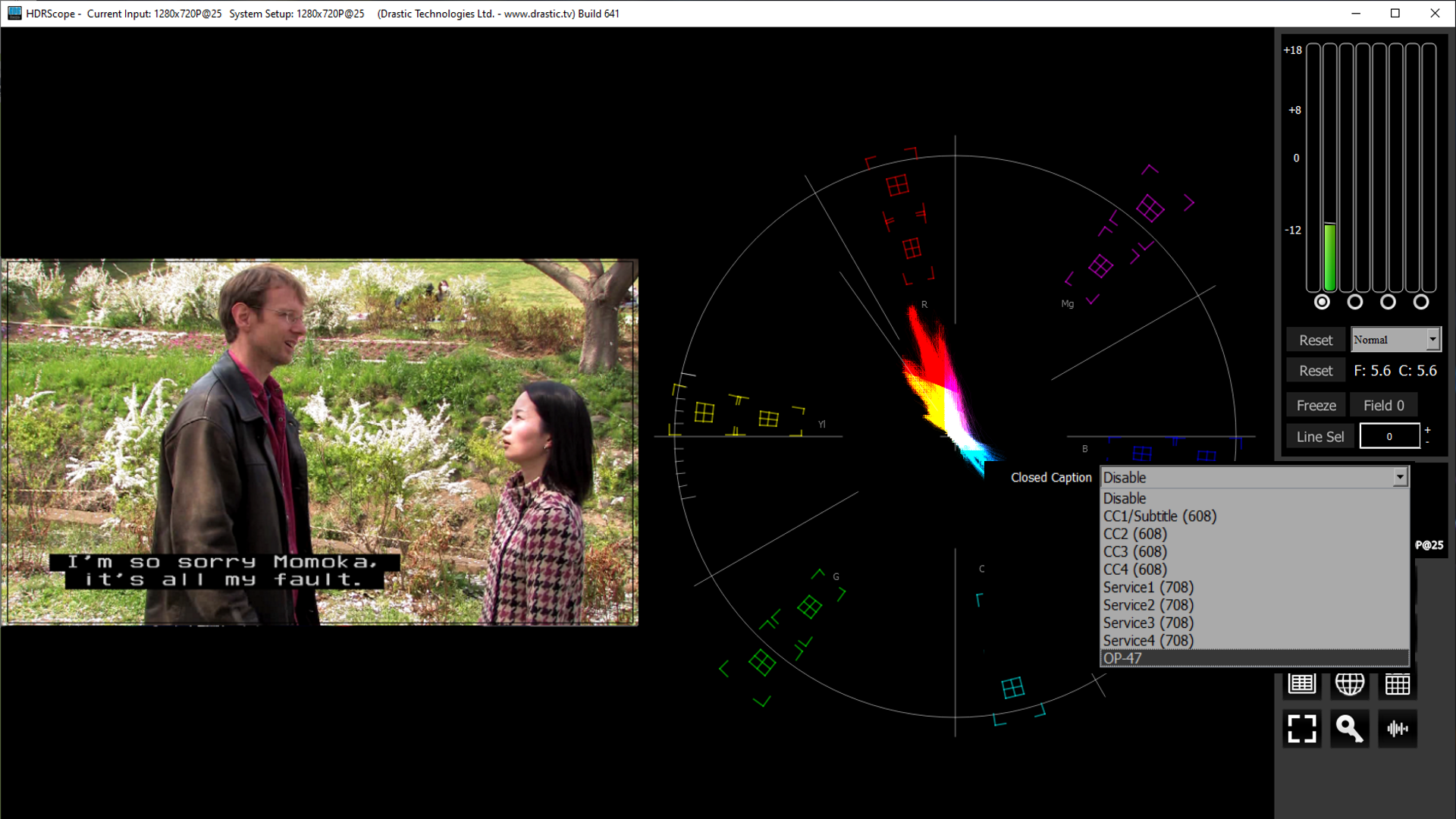This screenshot has width=1456, height=819.
Task: Select third audio channel pair radio button
Action: pyautogui.click(x=1388, y=302)
